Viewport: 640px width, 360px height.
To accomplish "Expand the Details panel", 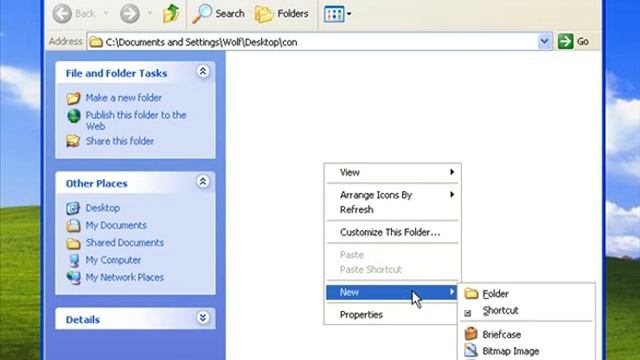I will coord(202,318).
